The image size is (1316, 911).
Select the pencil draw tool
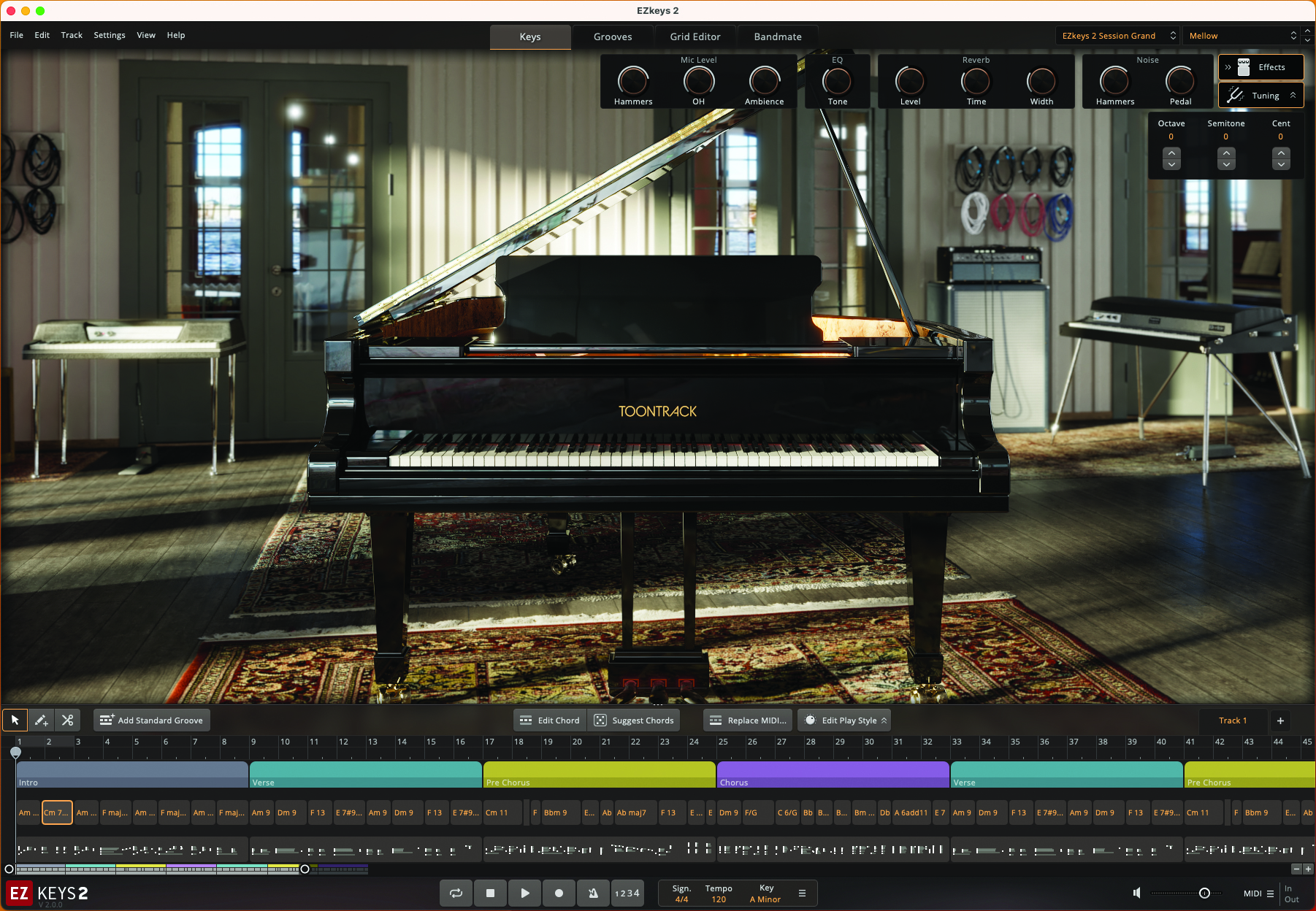click(x=41, y=720)
